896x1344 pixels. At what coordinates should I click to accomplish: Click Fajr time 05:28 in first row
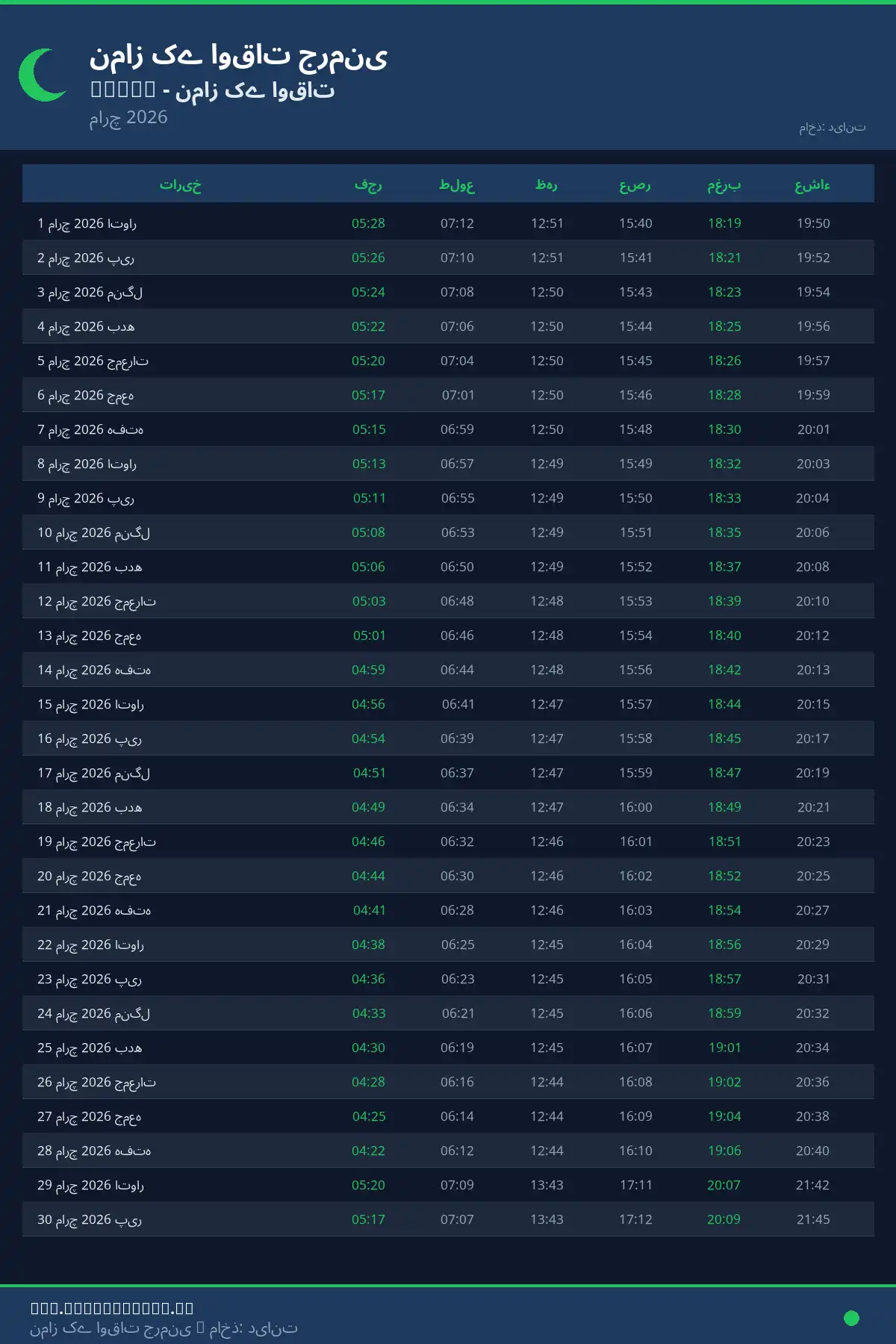pos(368,223)
